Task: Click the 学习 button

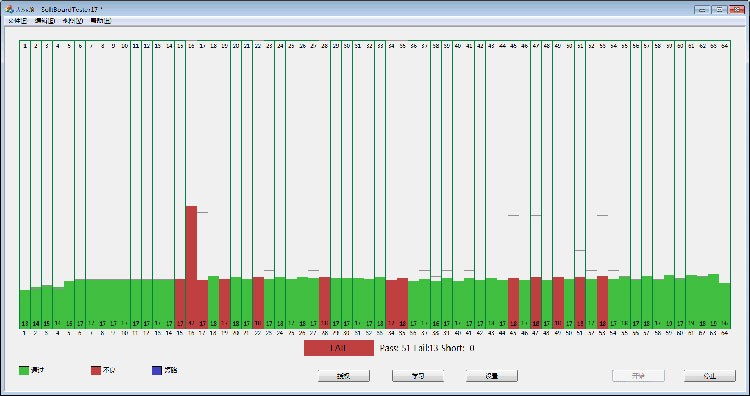Action: 418,376
